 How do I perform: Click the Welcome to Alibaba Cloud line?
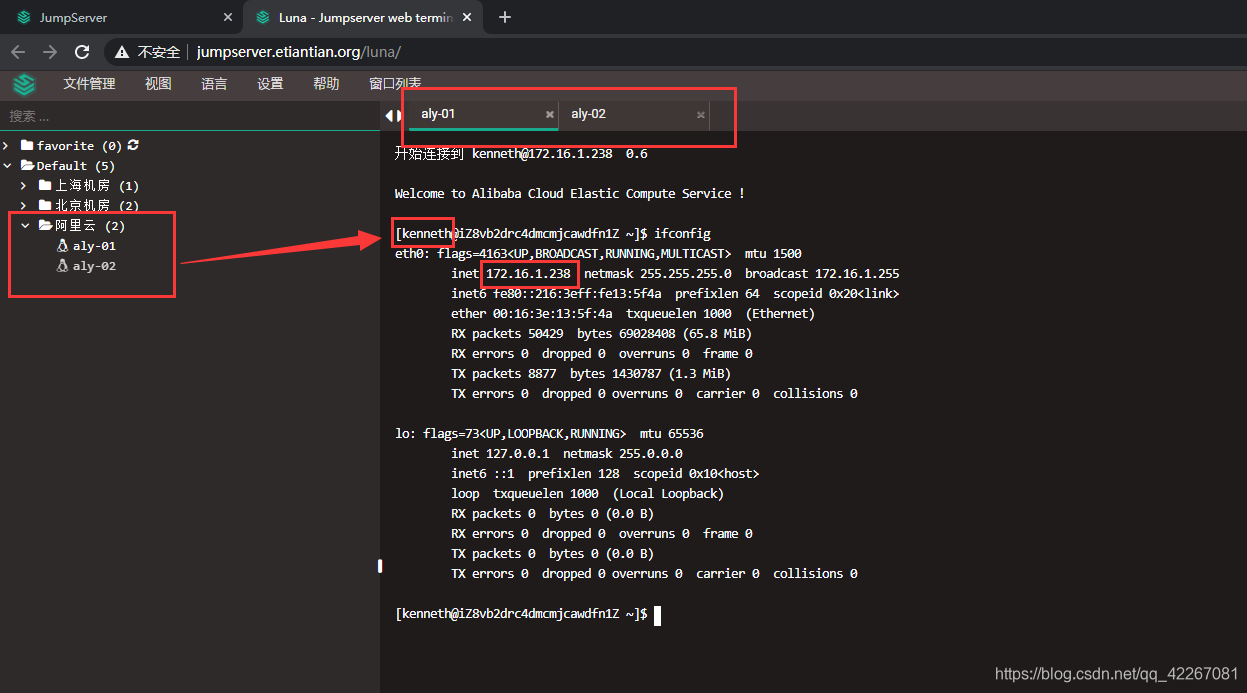coord(570,193)
